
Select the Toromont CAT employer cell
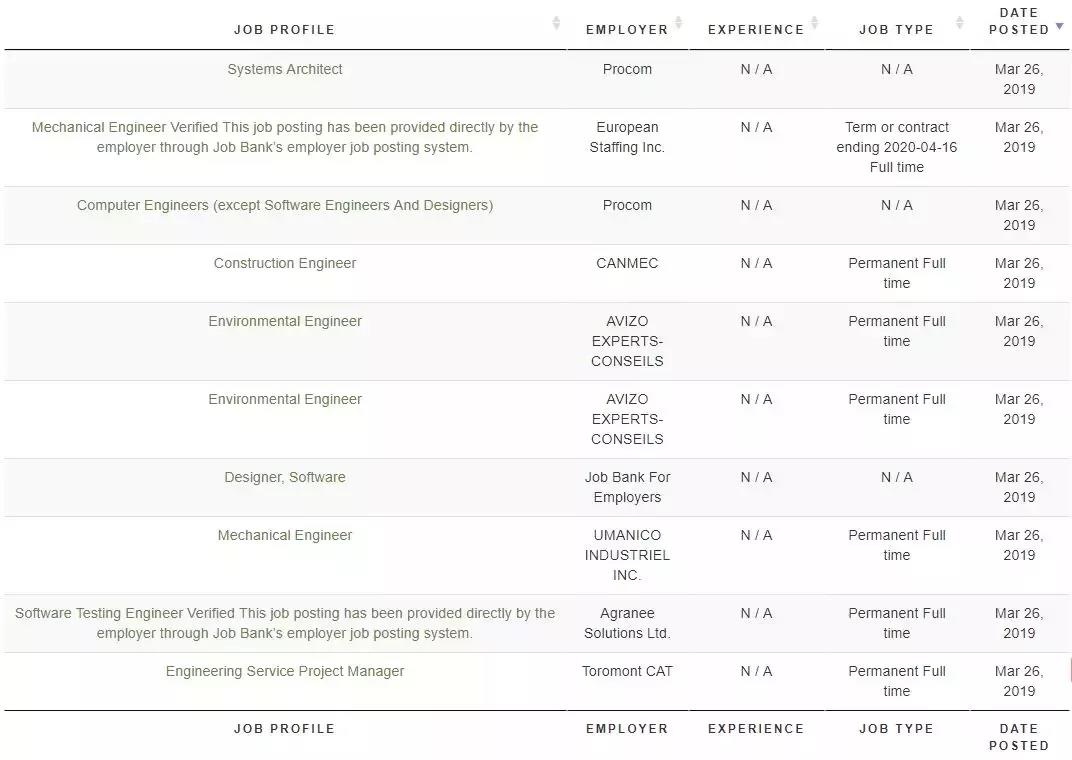click(627, 671)
